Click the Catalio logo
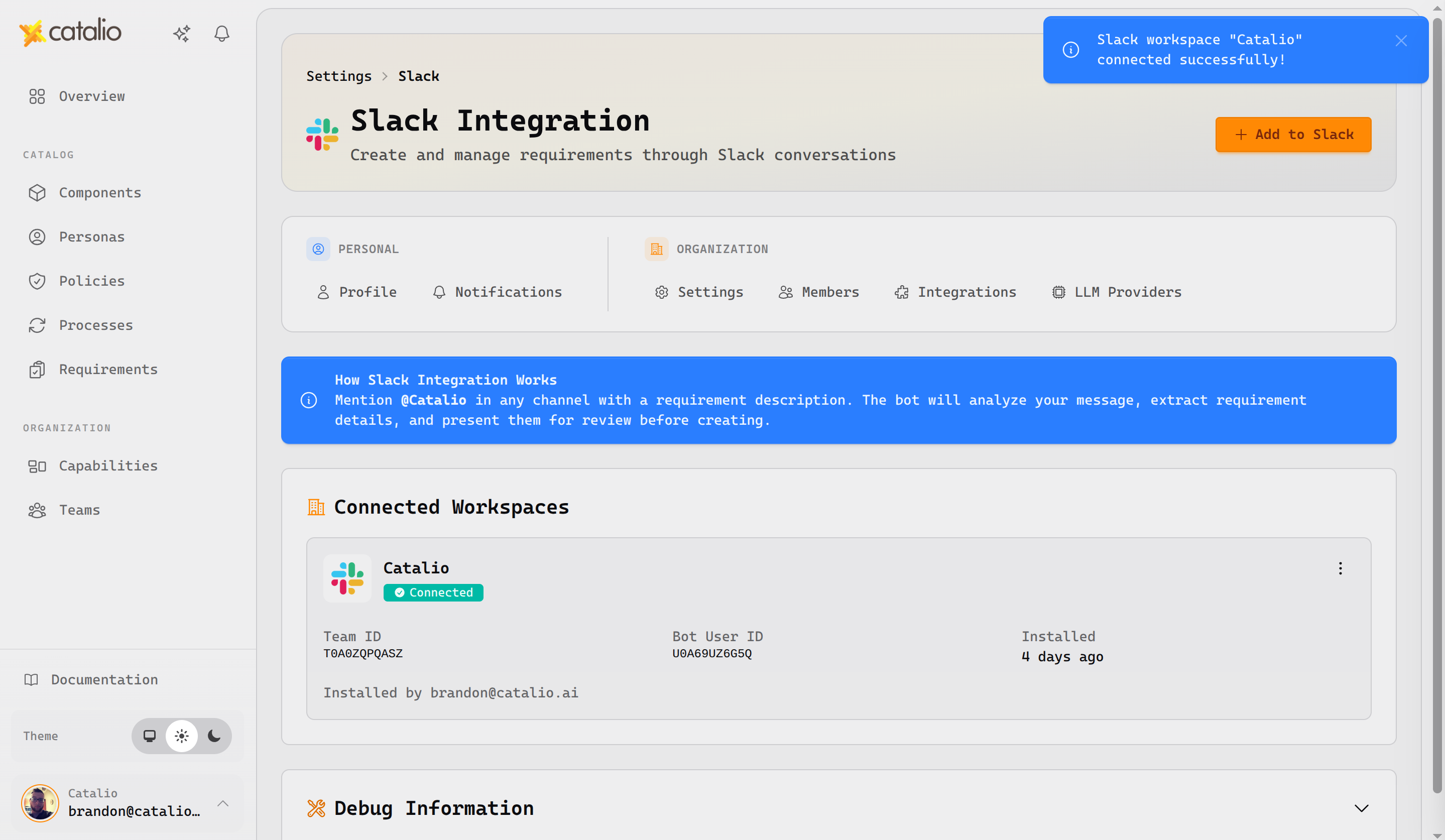The height and width of the screenshot is (840, 1445). [70, 32]
